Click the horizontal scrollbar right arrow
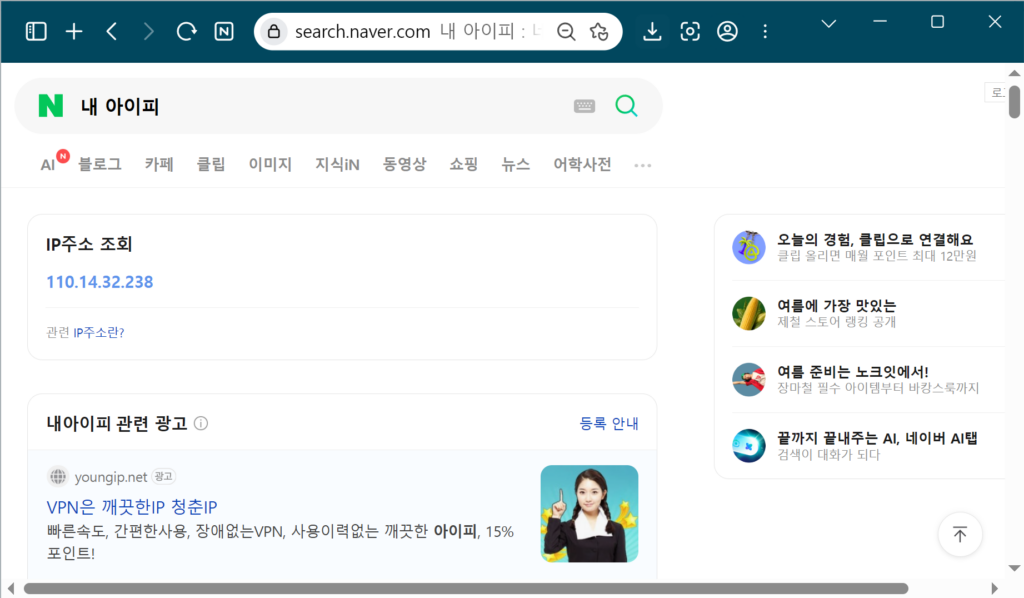The height and width of the screenshot is (598, 1024). tap(995, 588)
